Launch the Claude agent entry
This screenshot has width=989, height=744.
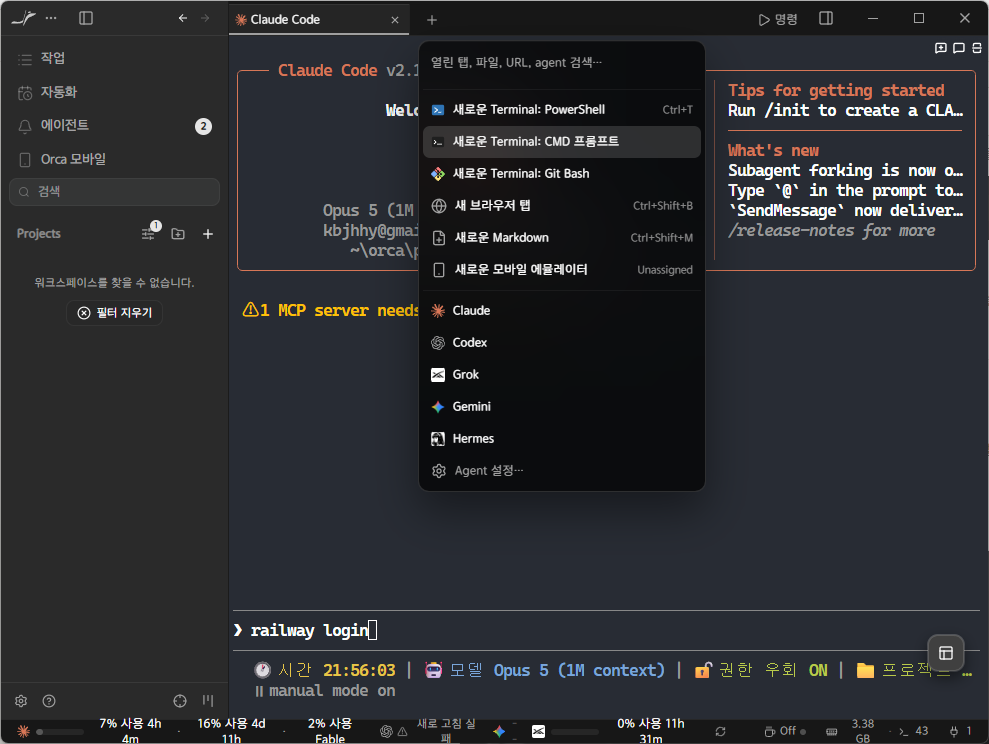561,310
